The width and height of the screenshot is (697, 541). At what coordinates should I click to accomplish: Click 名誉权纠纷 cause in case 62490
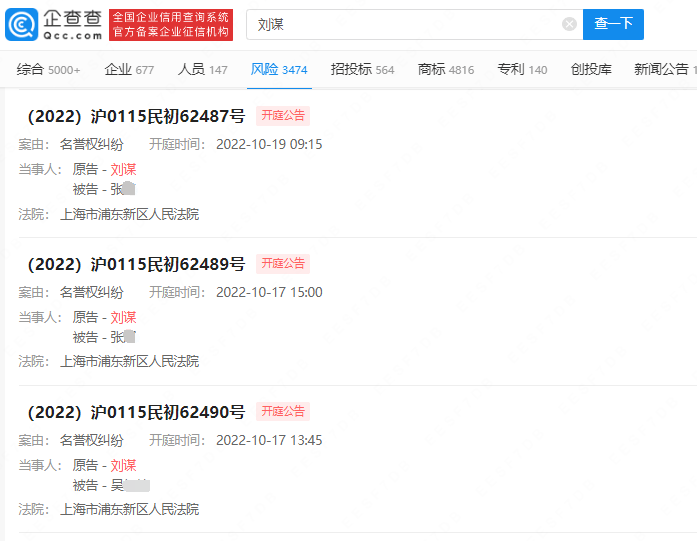click(x=92, y=440)
